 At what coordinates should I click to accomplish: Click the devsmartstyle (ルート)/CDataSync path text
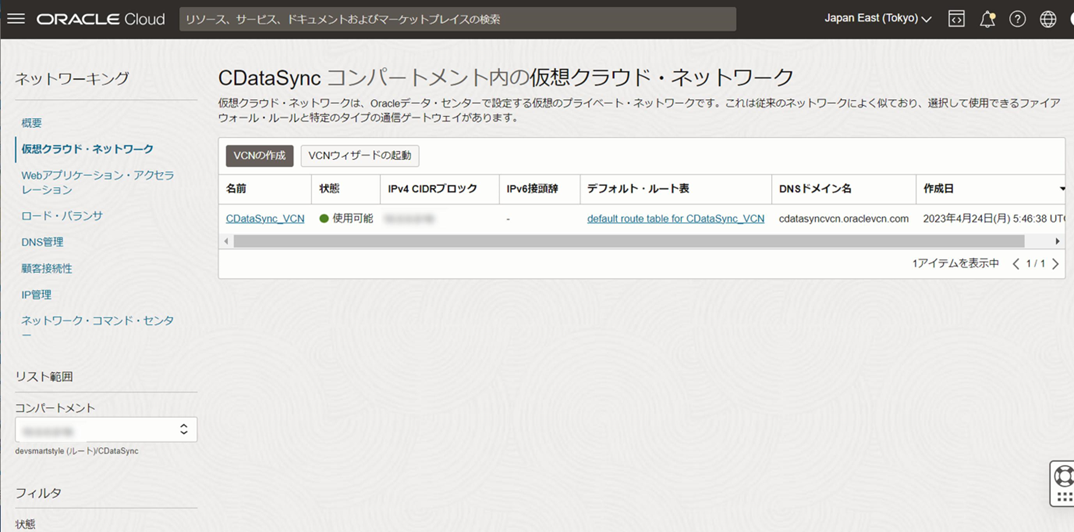[77, 452]
